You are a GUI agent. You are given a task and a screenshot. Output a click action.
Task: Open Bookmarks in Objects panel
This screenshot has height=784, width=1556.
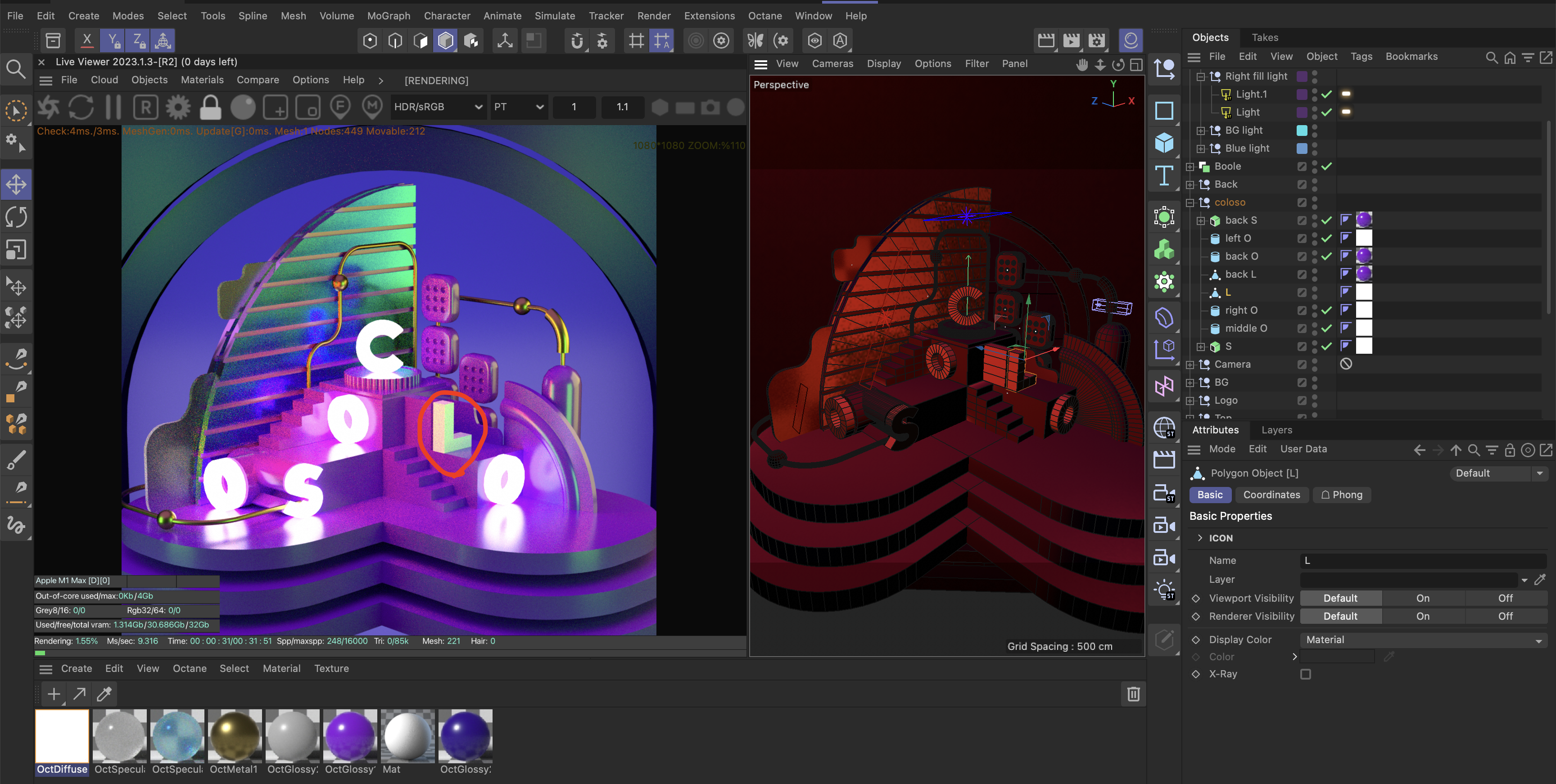point(1411,56)
